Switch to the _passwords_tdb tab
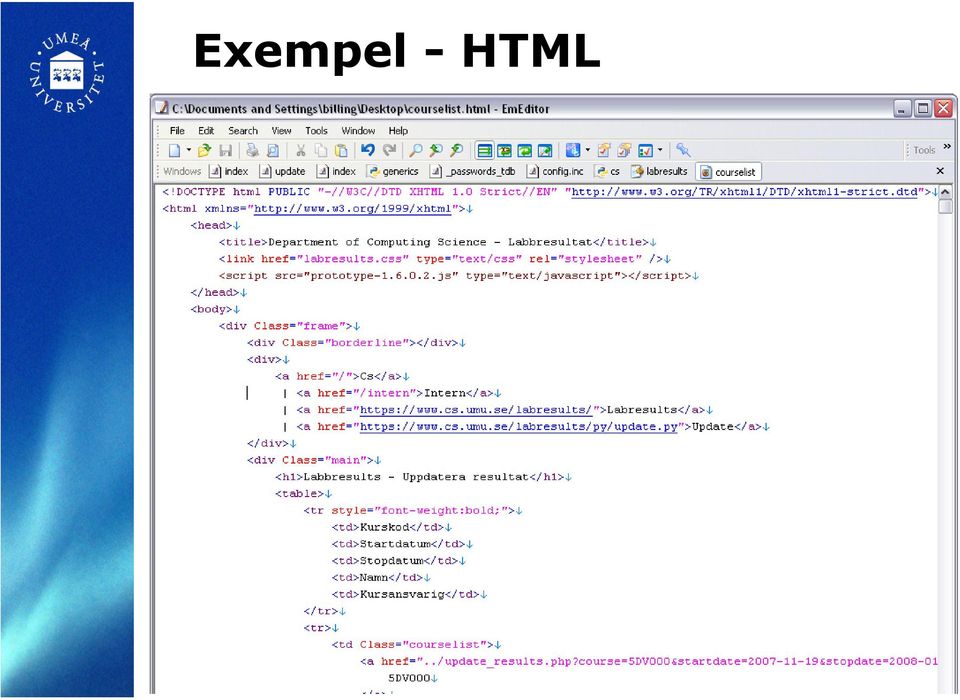This screenshot has height=700, width=960. tap(473, 171)
